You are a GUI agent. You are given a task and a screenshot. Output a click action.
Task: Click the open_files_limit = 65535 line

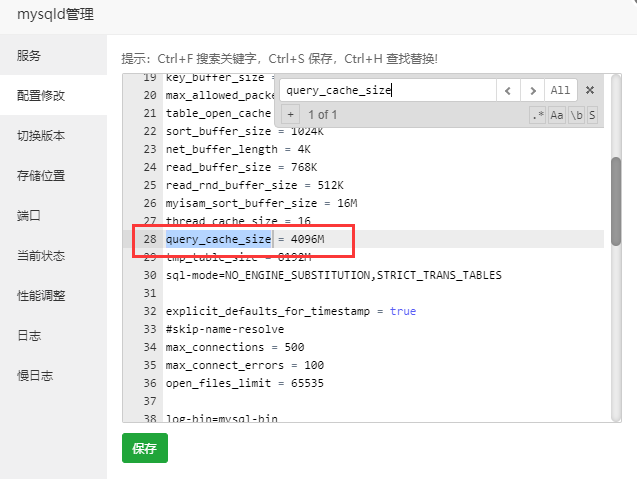[245, 383]
